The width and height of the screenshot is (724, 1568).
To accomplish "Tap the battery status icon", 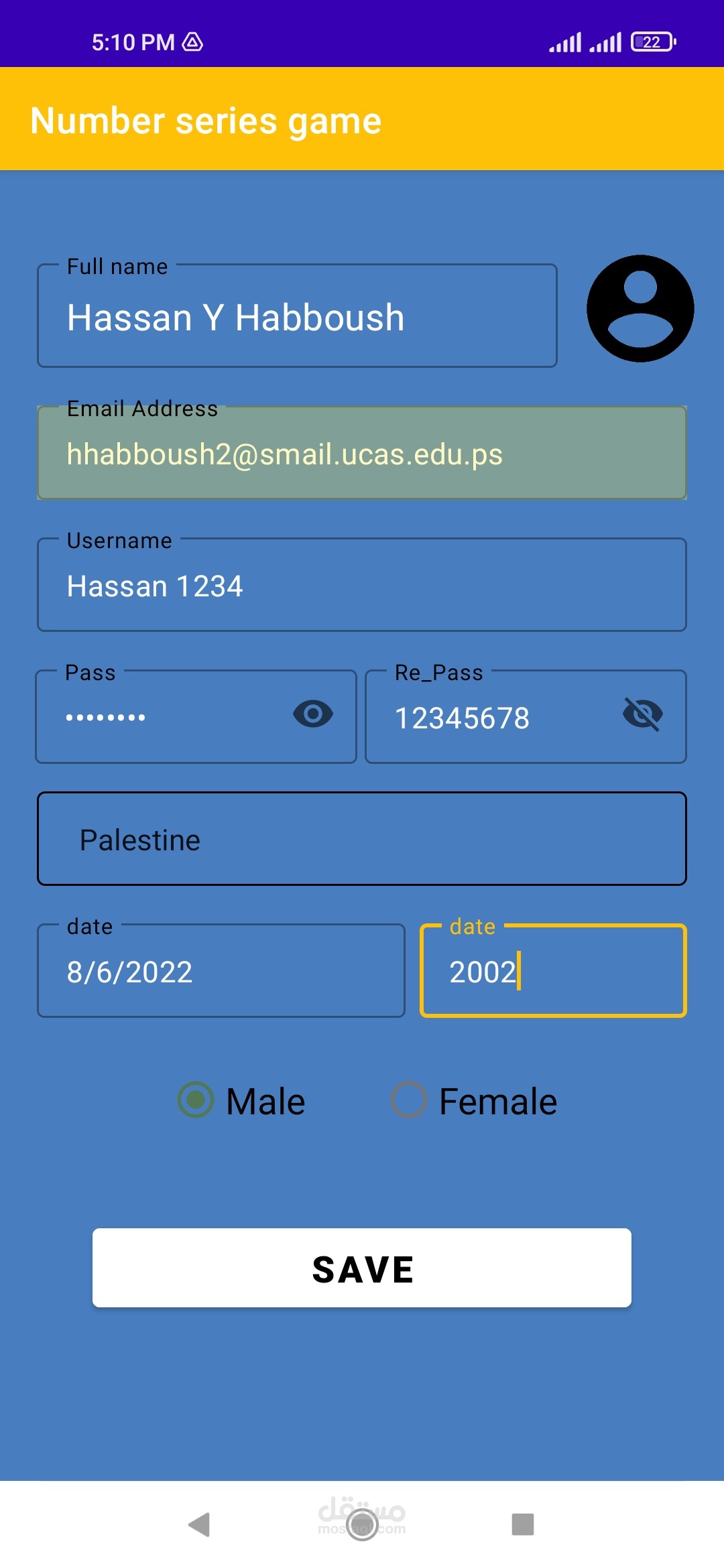I will (x=653, y=42).
